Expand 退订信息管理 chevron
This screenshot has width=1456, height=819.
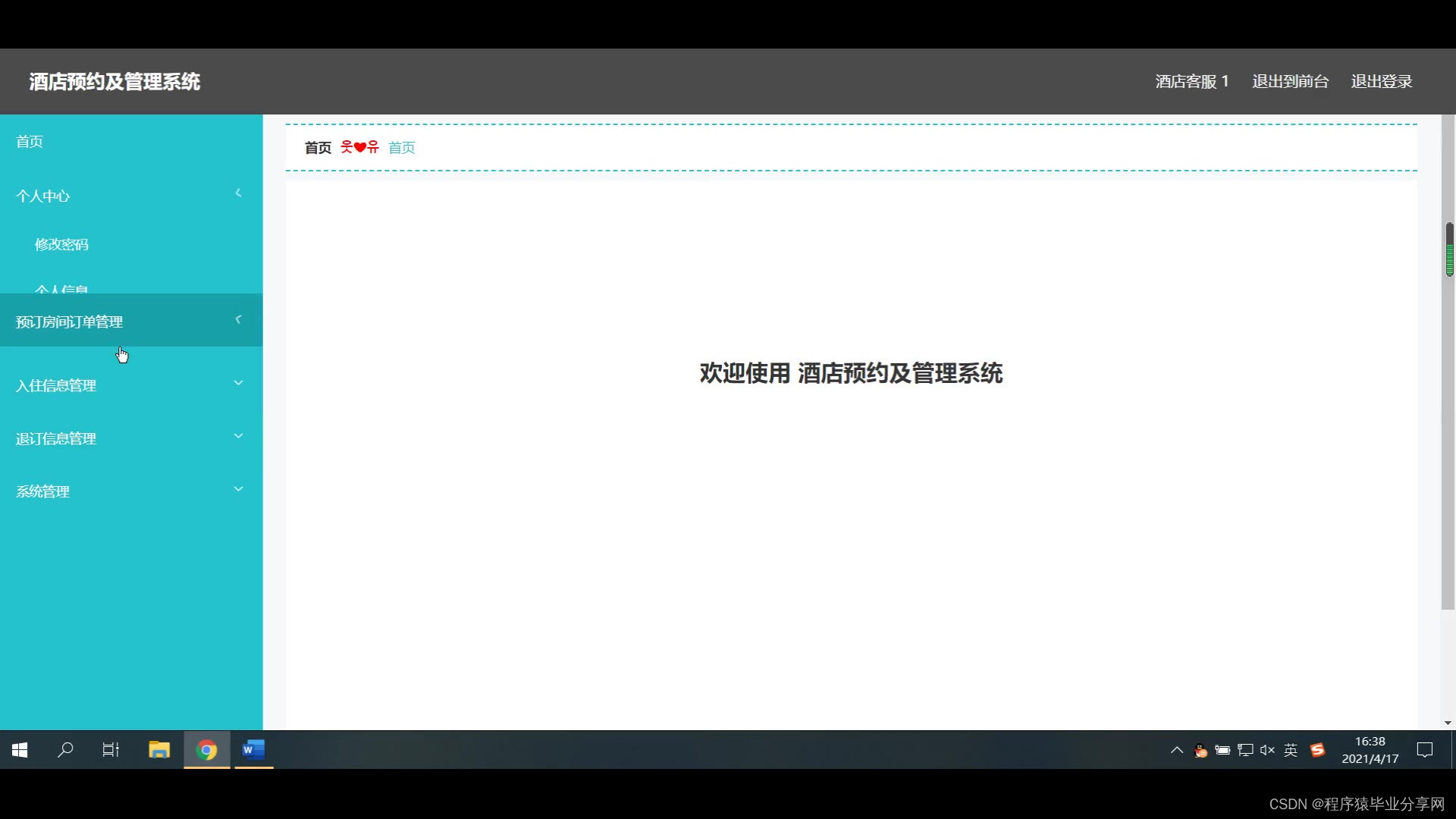(238, 436)
